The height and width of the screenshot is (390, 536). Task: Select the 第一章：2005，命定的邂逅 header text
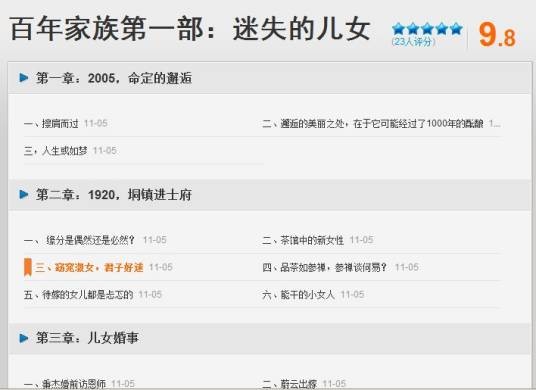pyautogui.click(x=114, y=78)
